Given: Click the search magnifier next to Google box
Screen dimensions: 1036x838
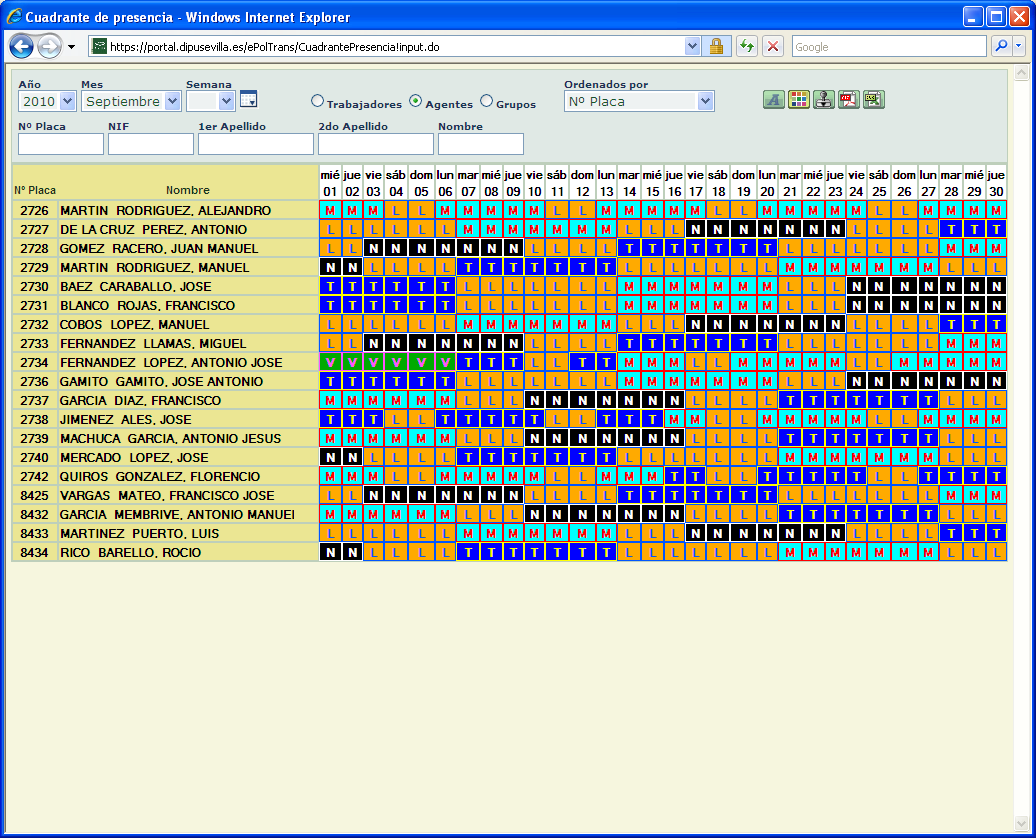Looking at the screenshot, I should 1002,46.
